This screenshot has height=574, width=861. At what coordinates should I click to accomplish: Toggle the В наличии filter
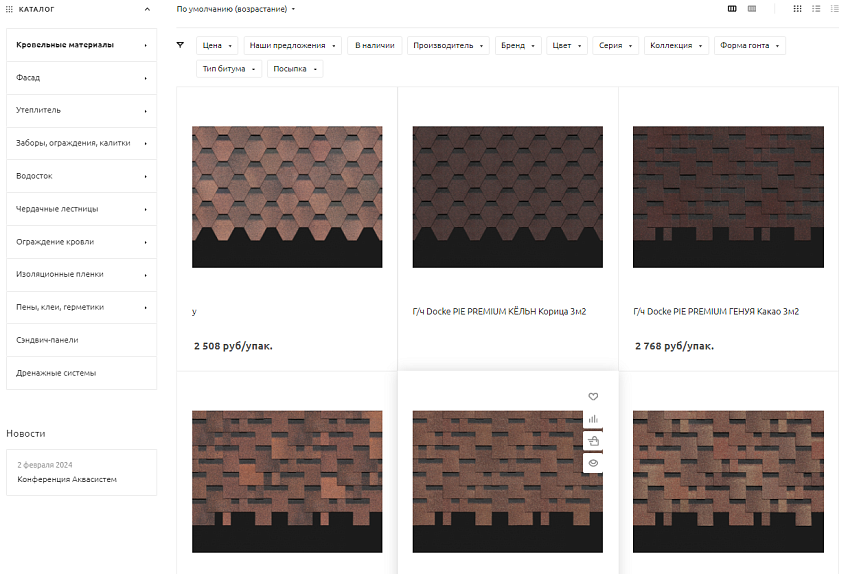(374, 46)
